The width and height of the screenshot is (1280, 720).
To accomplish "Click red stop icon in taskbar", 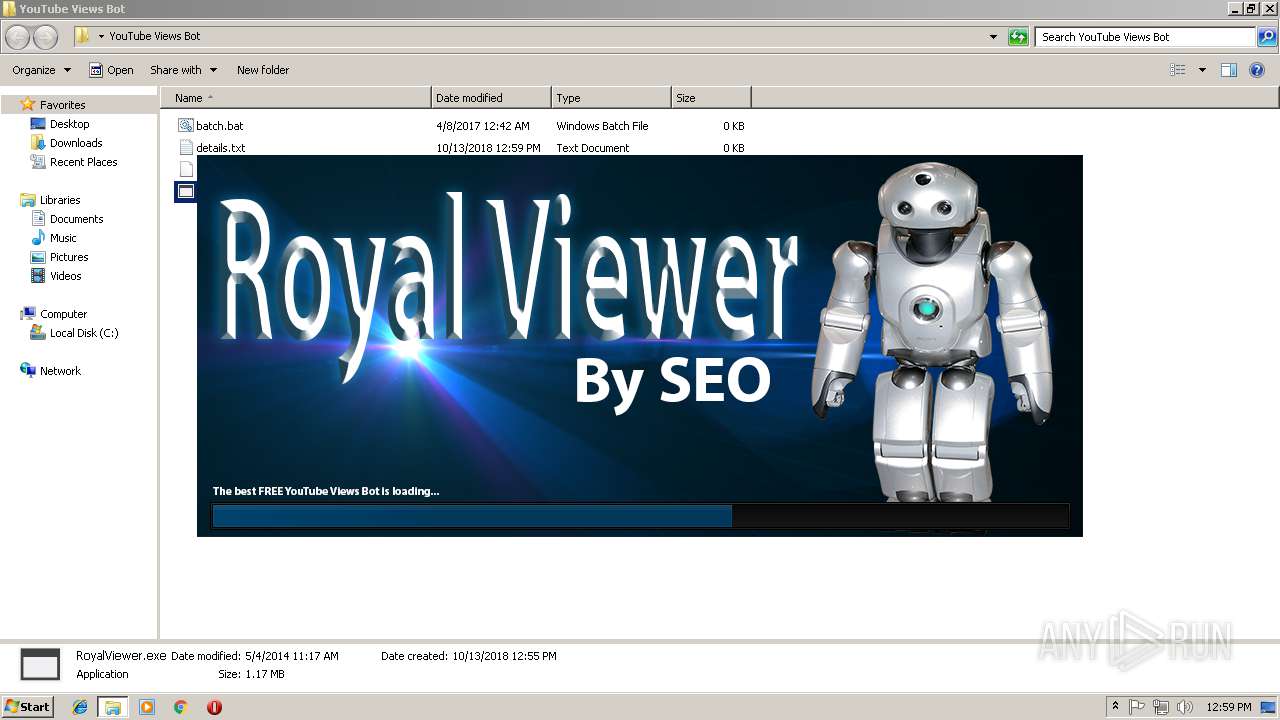I will [214, 707].
